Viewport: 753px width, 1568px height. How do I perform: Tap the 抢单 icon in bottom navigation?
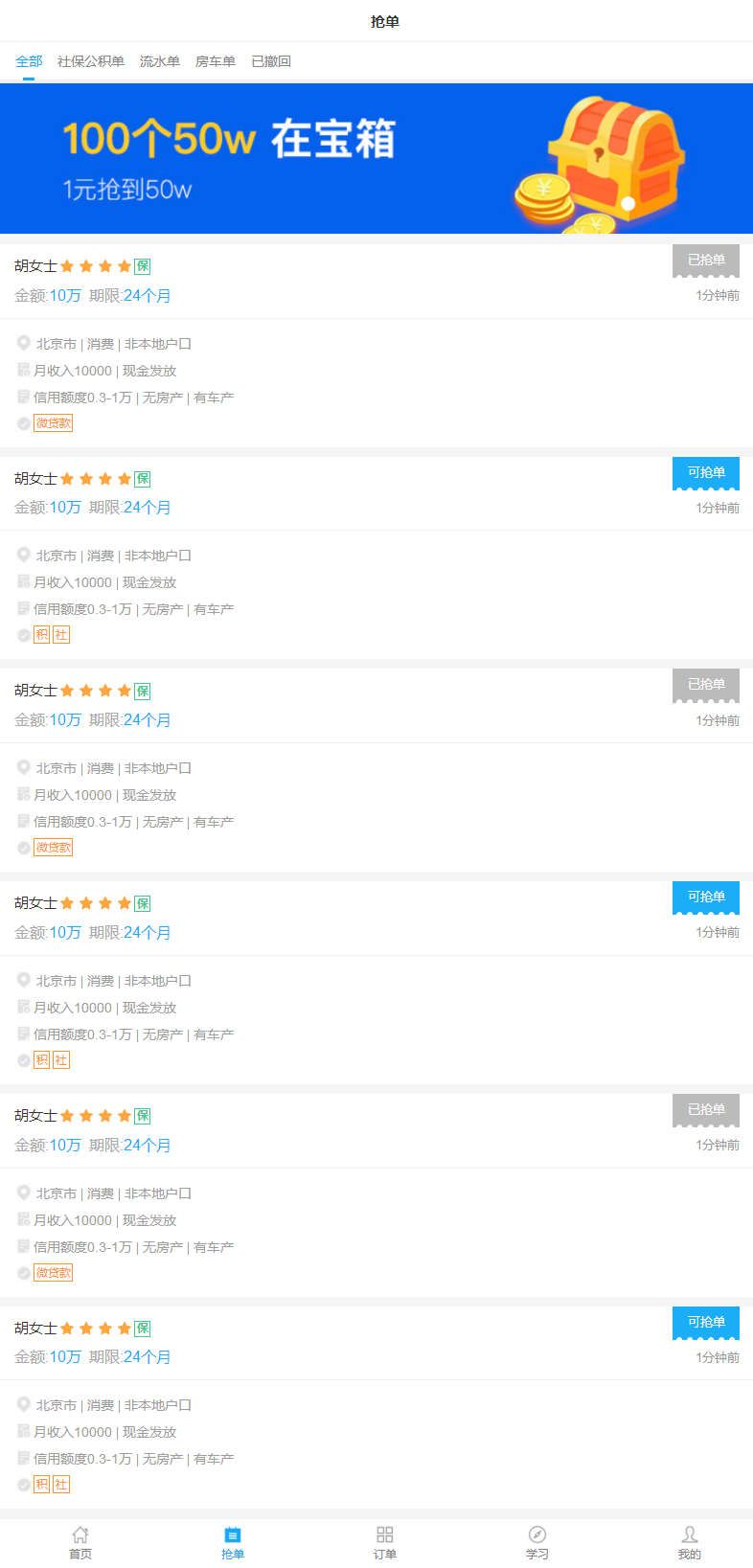pos(233,1534)
